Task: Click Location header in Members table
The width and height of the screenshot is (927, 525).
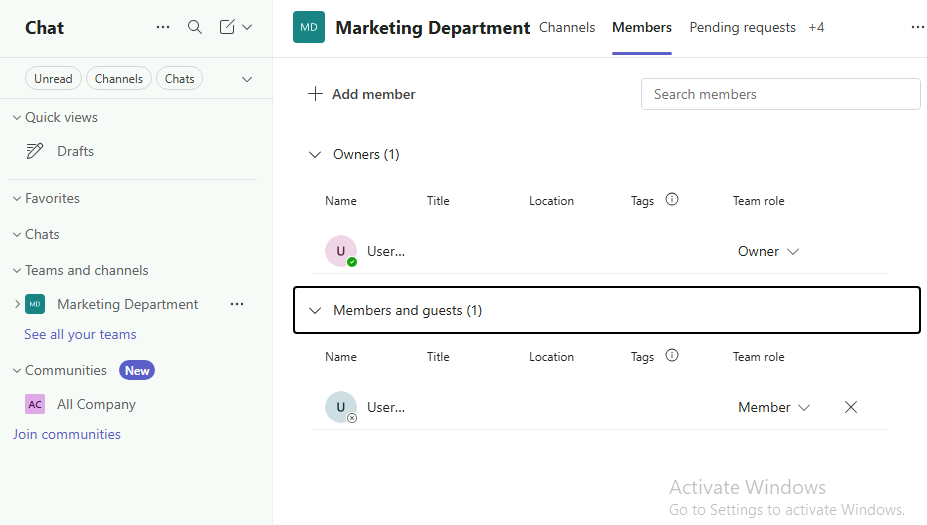Action: tap(551, 357)
